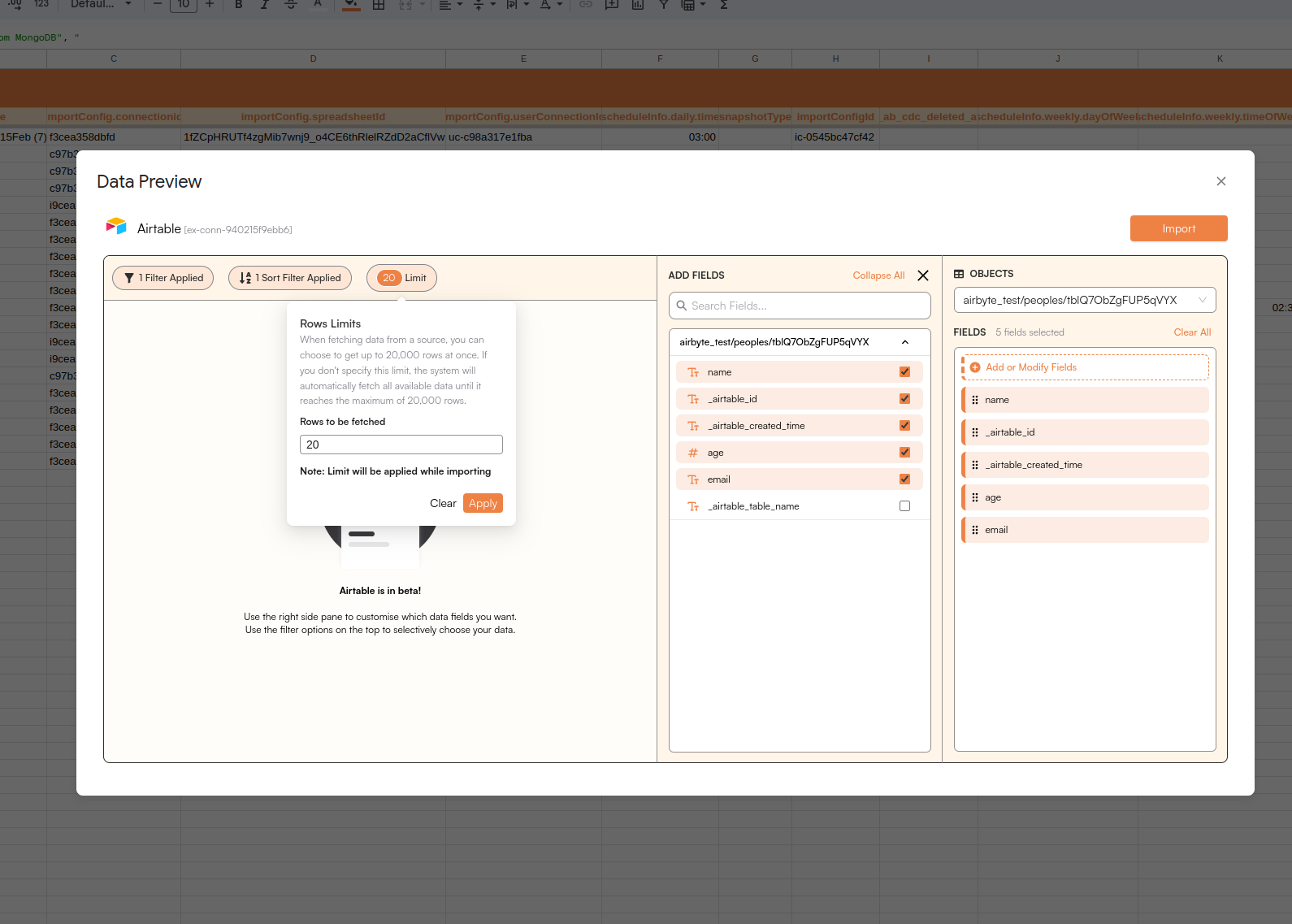The height and width of the screenshot is (924, 1292).
Task: Toggle bold in the spreadsheet toolbar
Action: click(x=239, y=4)
